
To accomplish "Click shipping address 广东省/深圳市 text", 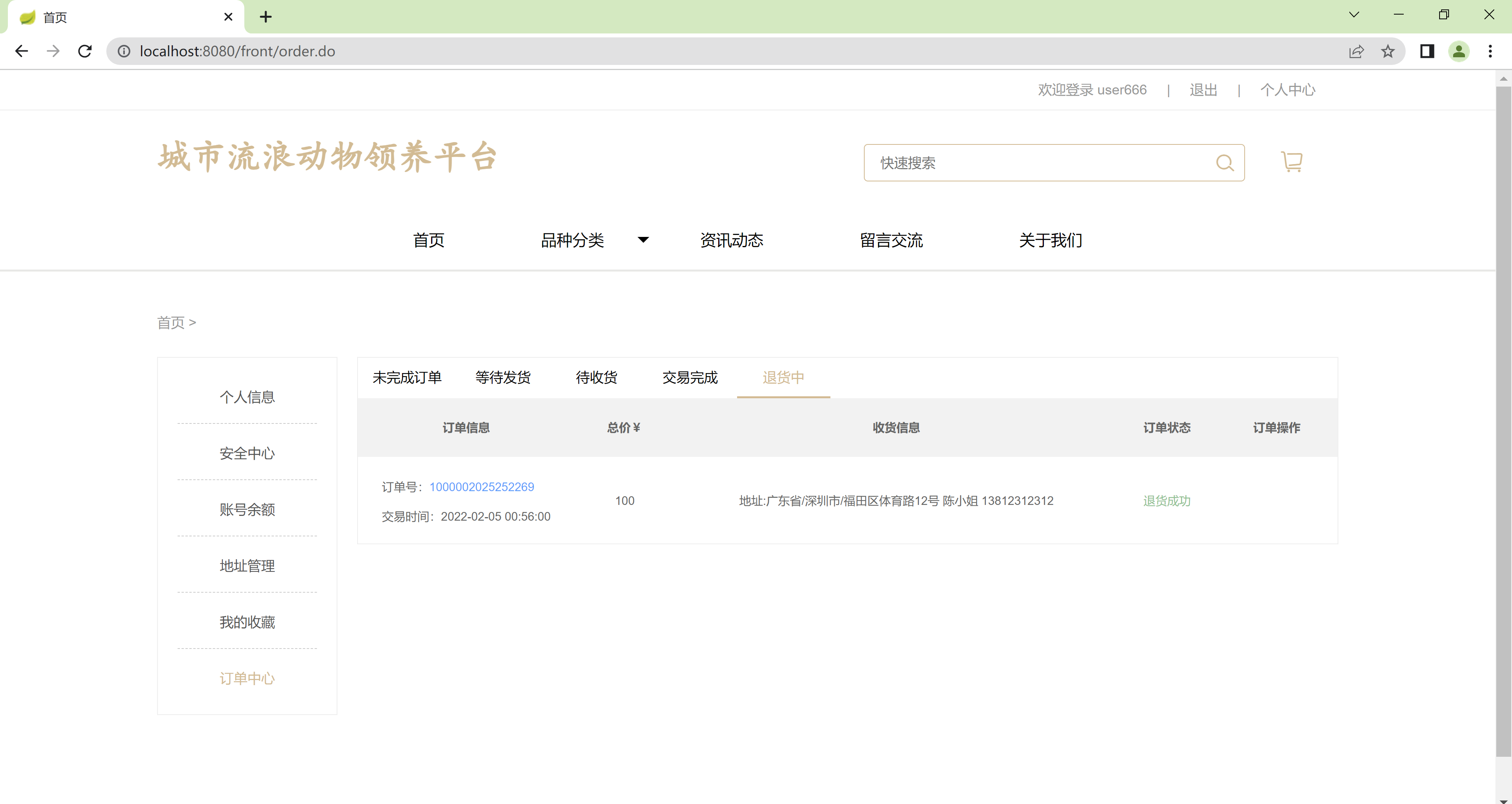I will (896, 501).
